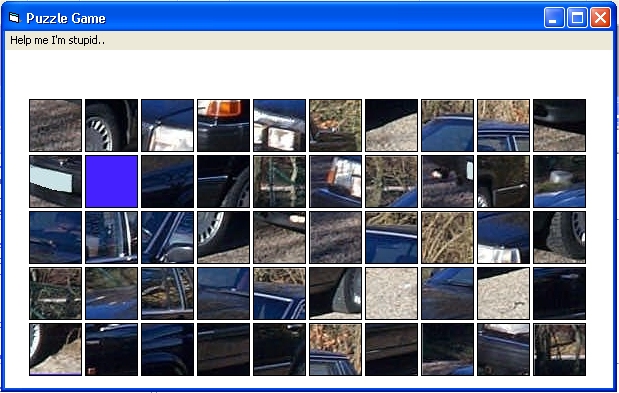Select the side mirror tile in fourth row
Viewport: 619px width, 393px height.
(x=336, y=294)
